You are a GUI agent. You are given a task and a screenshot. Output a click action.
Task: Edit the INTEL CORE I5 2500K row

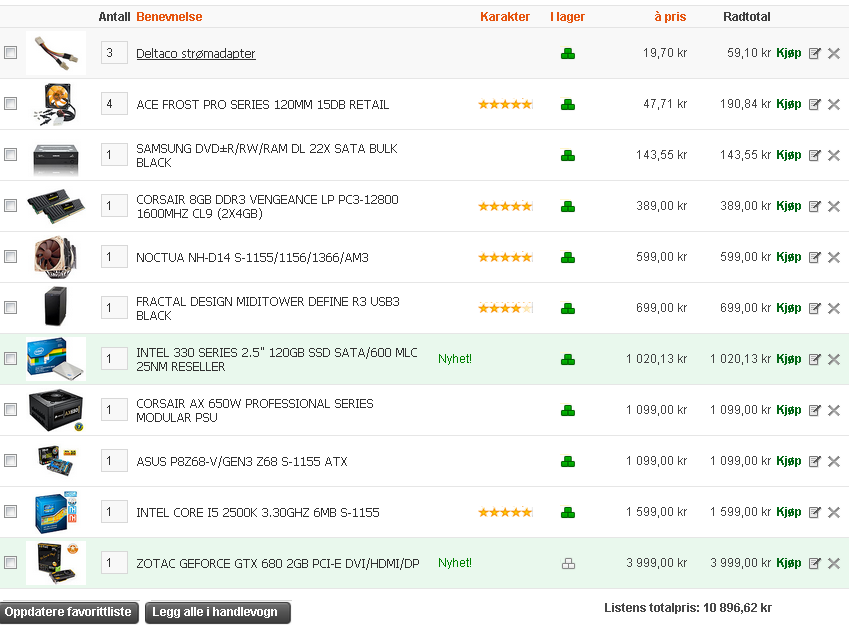click(x=814, y=512)
